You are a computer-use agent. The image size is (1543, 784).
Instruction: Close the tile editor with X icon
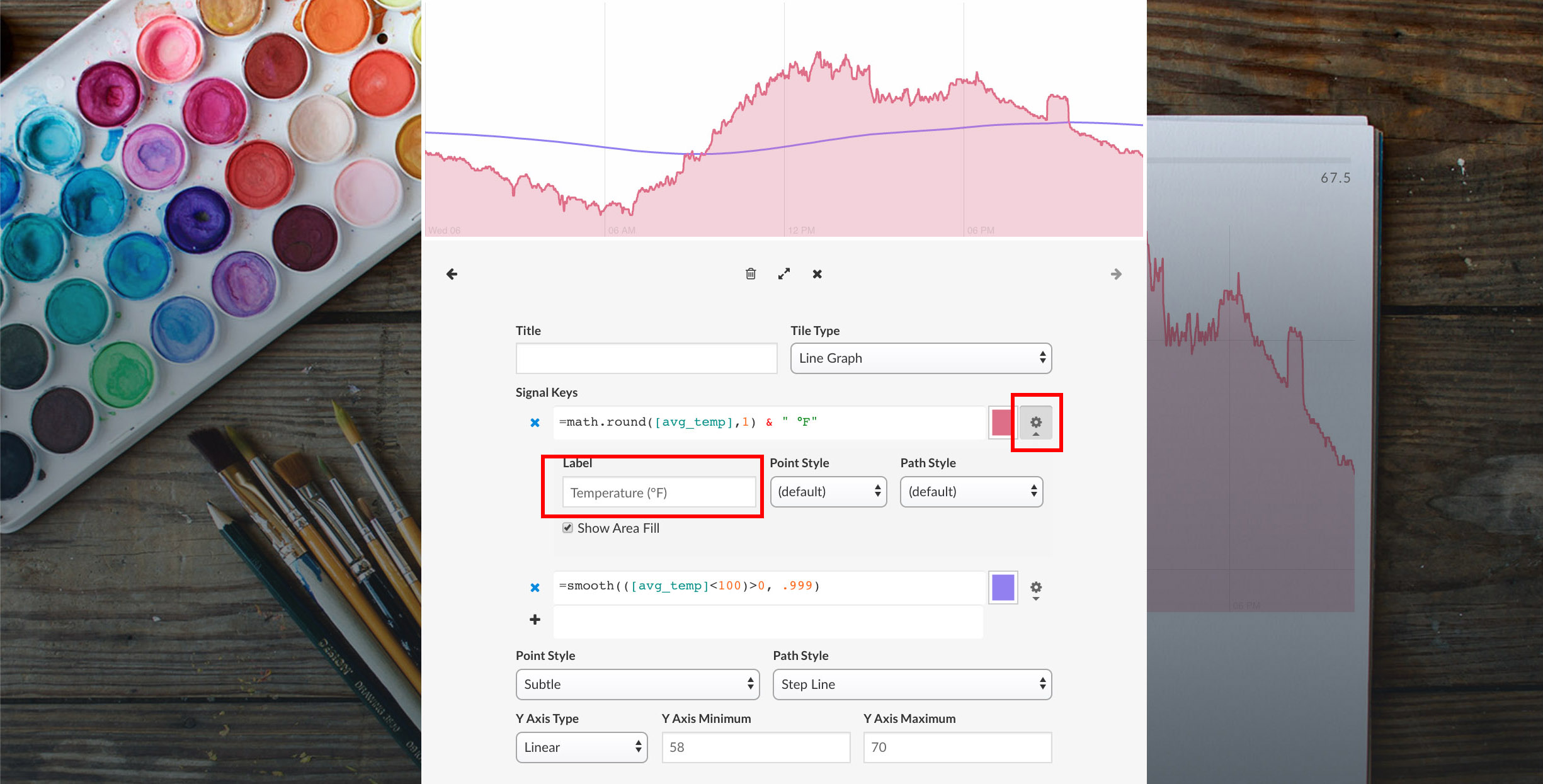(817, 274)
